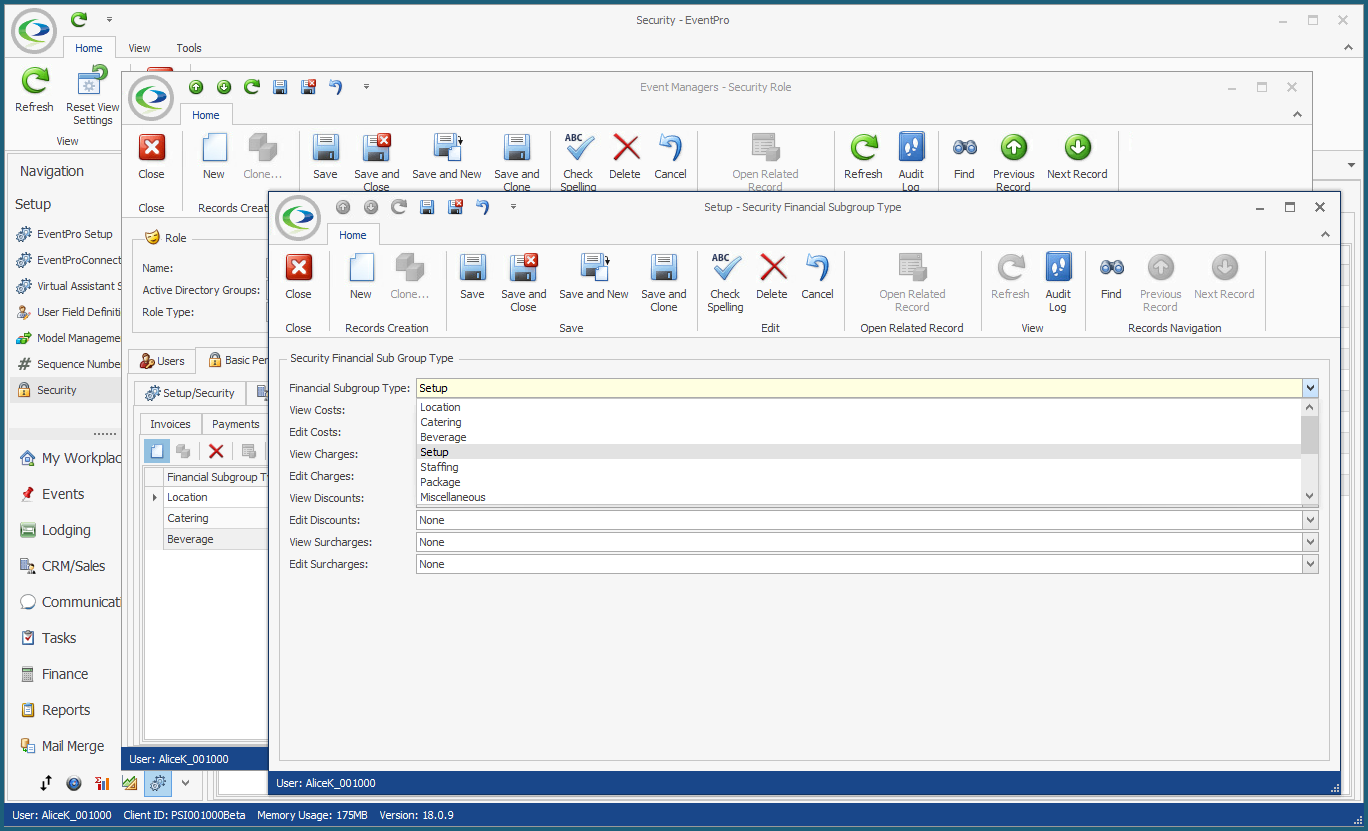Collapse ribbon chevron in Financial Subgroup window
1368x831 pixels.
pyautogui.click(x=1326, y=235)
